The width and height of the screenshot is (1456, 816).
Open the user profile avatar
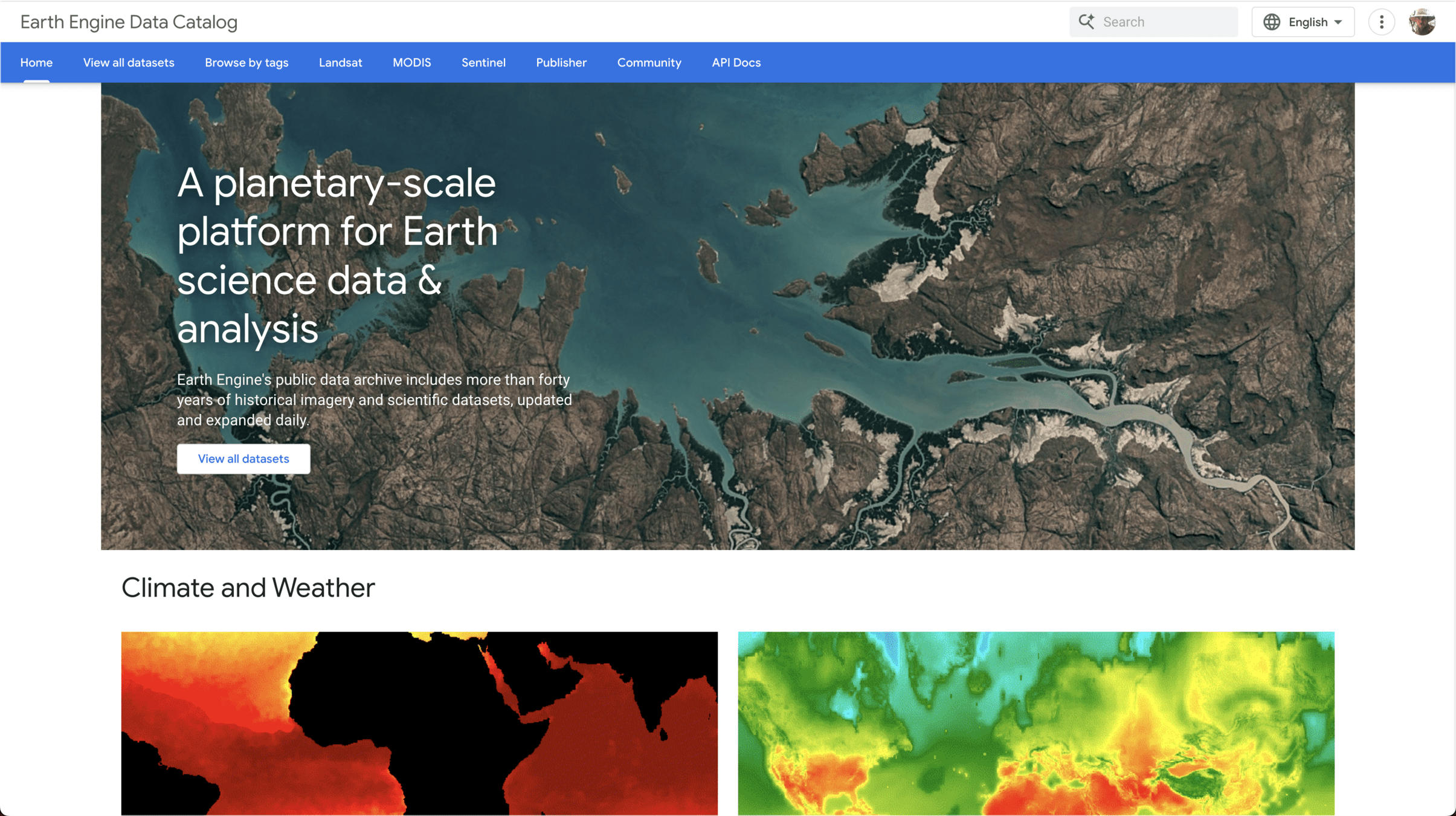coord(1422,22)
